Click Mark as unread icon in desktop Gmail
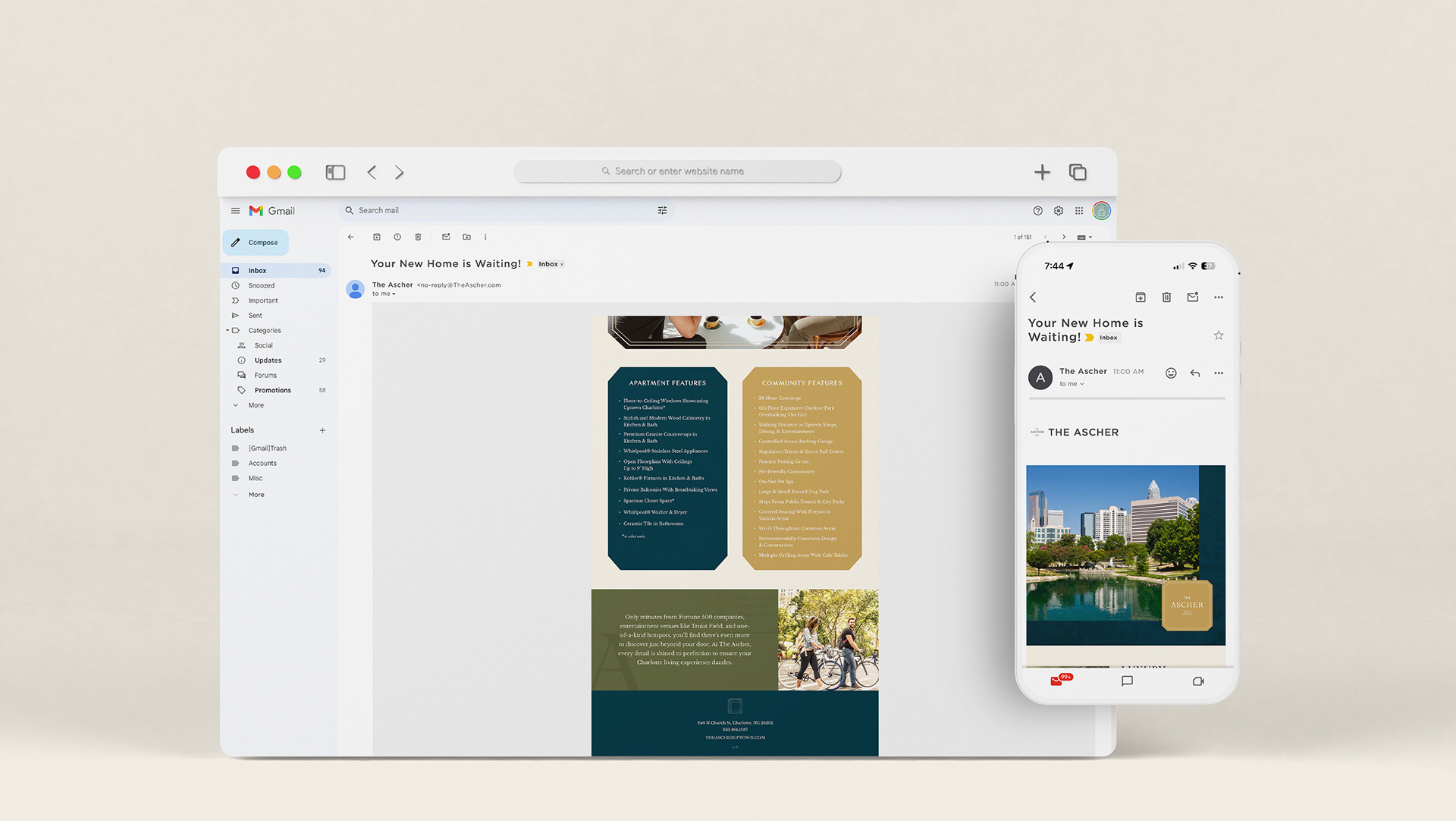This screenshot has width=1456, height=821. (446, 237)
